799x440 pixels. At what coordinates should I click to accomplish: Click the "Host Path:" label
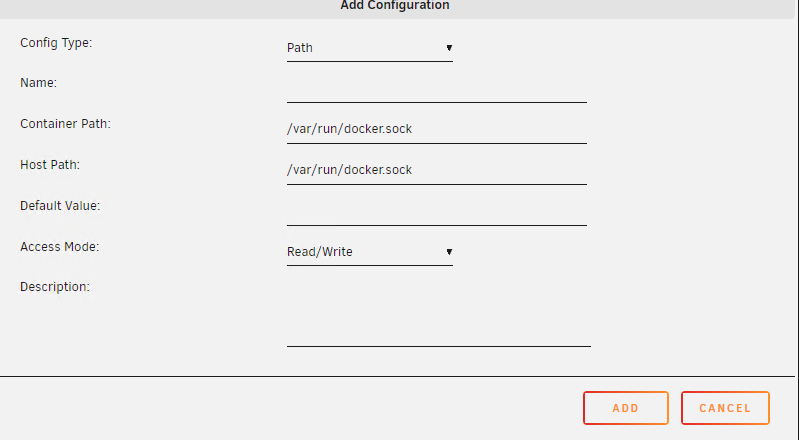point(50,164)
